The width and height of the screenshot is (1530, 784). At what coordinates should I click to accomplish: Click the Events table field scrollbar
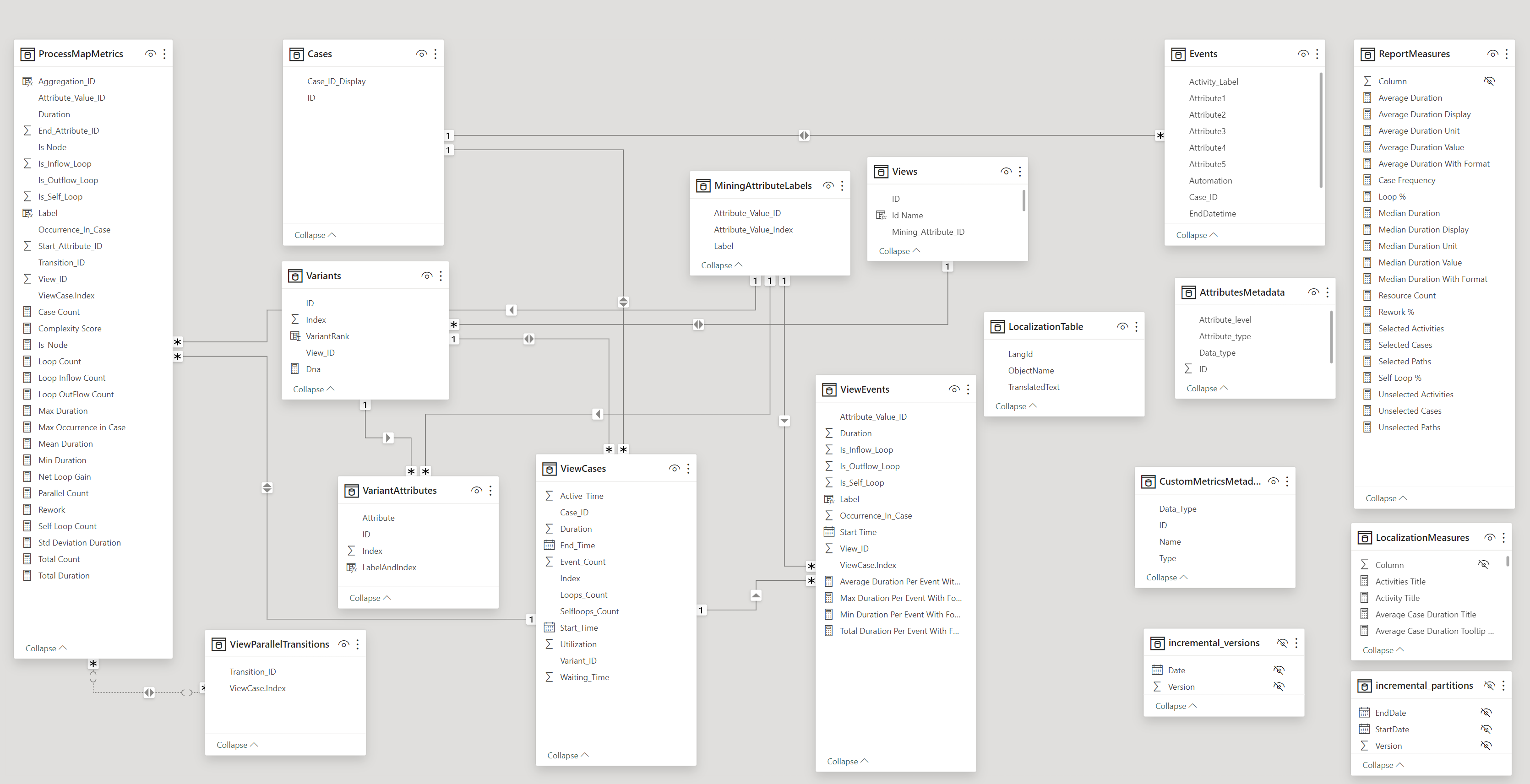1320,130
